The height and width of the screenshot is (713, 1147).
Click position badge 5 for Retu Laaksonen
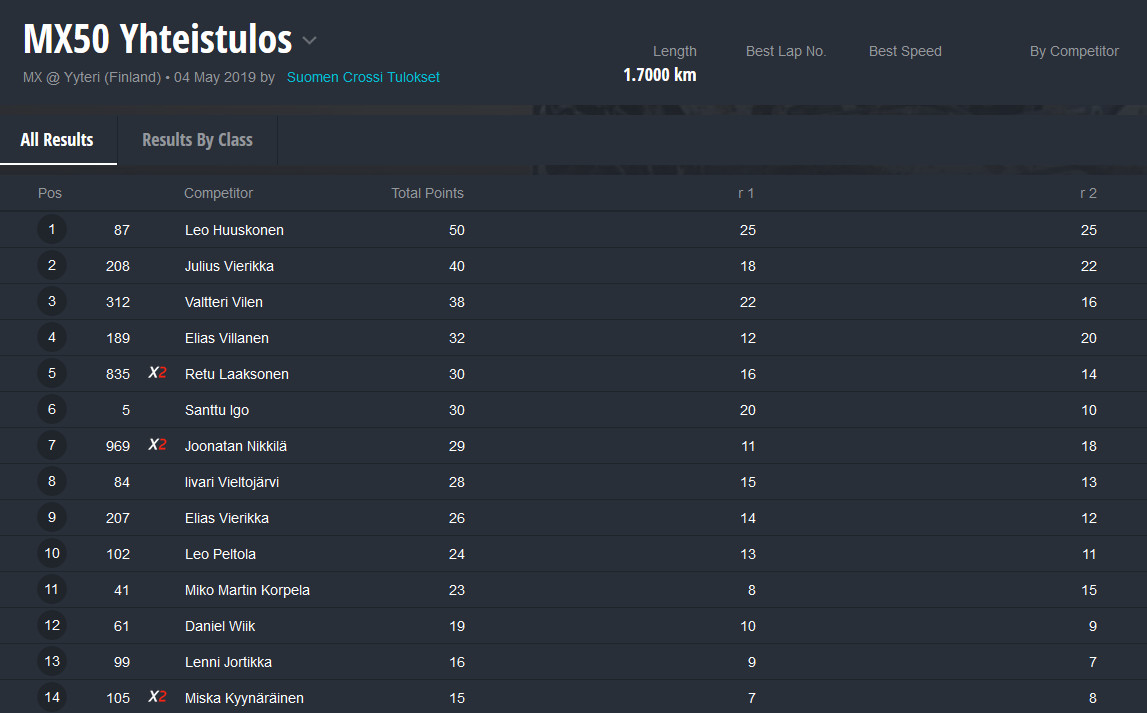point(52,374)
